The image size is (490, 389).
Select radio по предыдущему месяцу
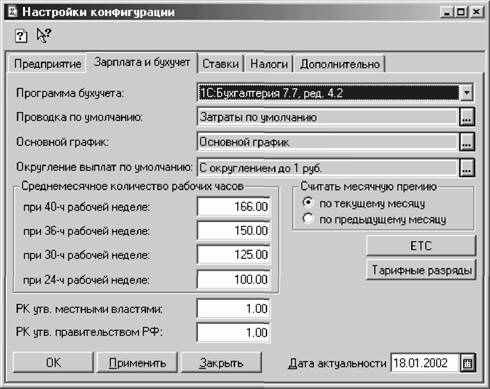tap(308, 219)
